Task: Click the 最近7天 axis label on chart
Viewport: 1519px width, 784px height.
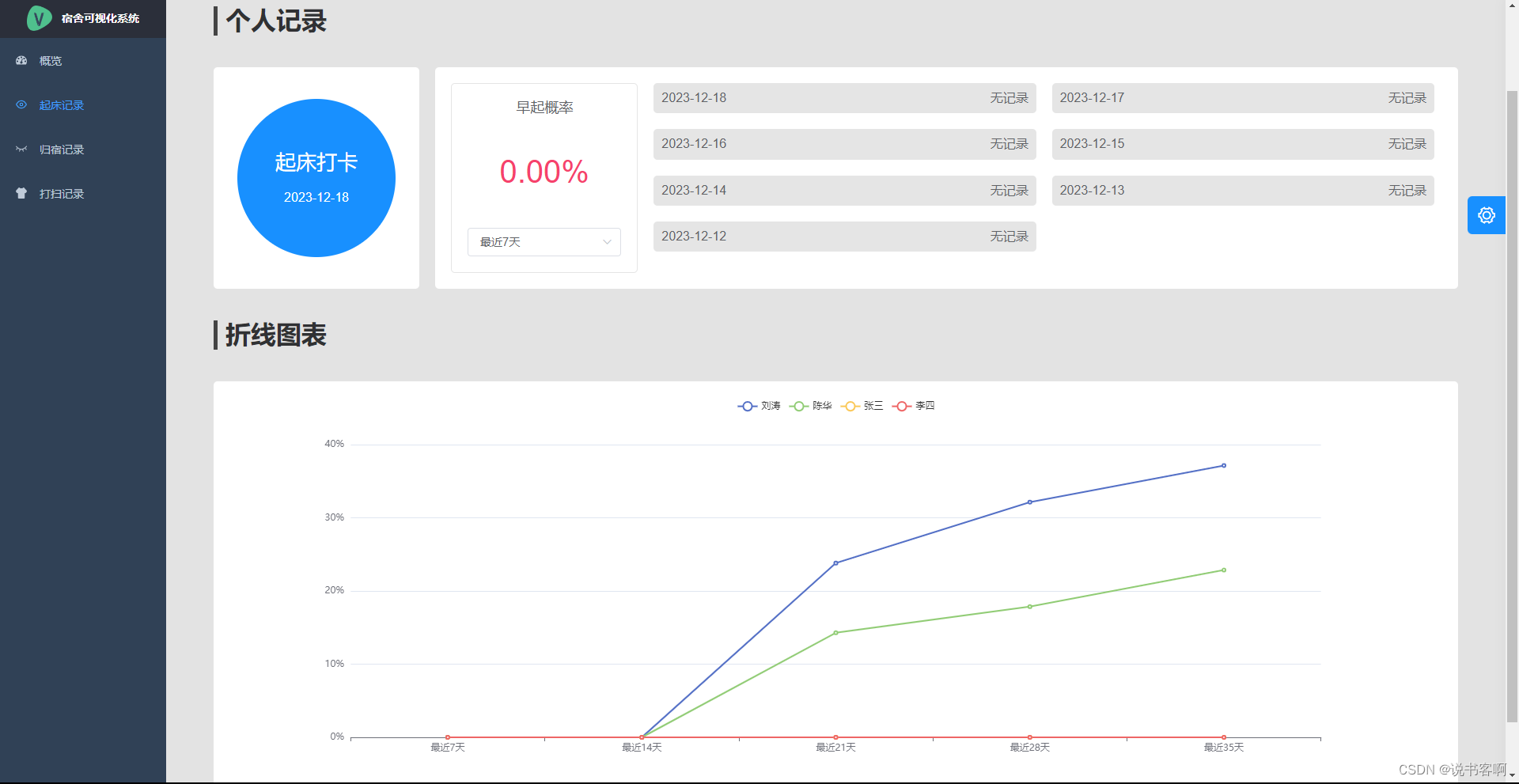Action: tap(448, 748)
